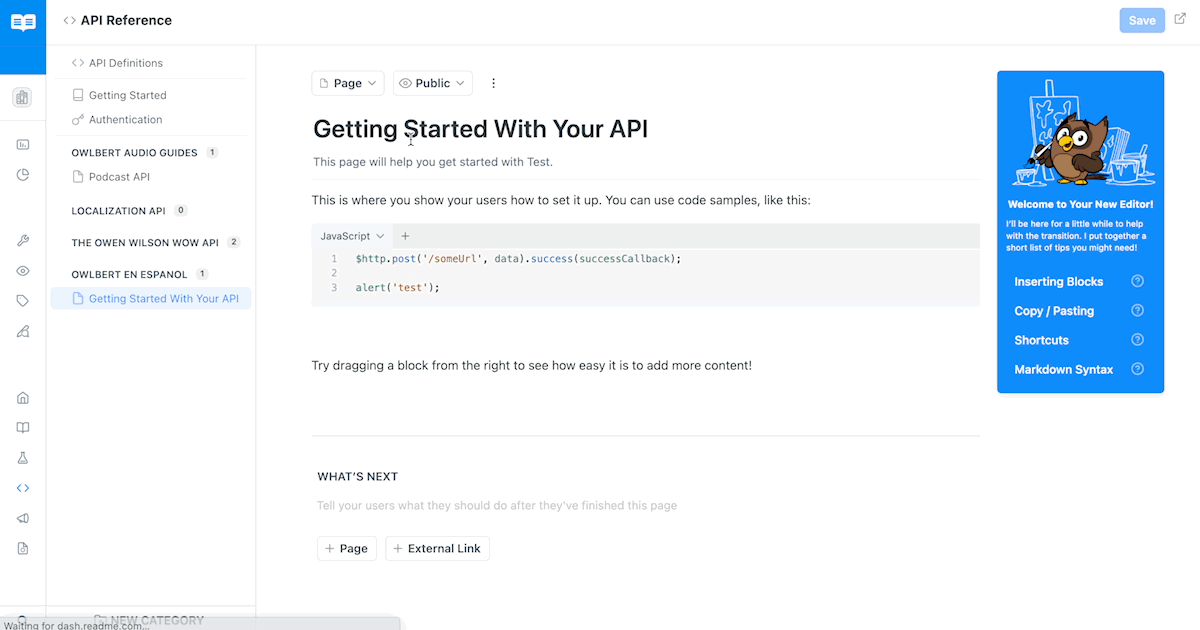The height and width of the screenshot is (630, 1200).
Task: Click the WHAT'S NEXT heading
Action: [x=358, y=477]
